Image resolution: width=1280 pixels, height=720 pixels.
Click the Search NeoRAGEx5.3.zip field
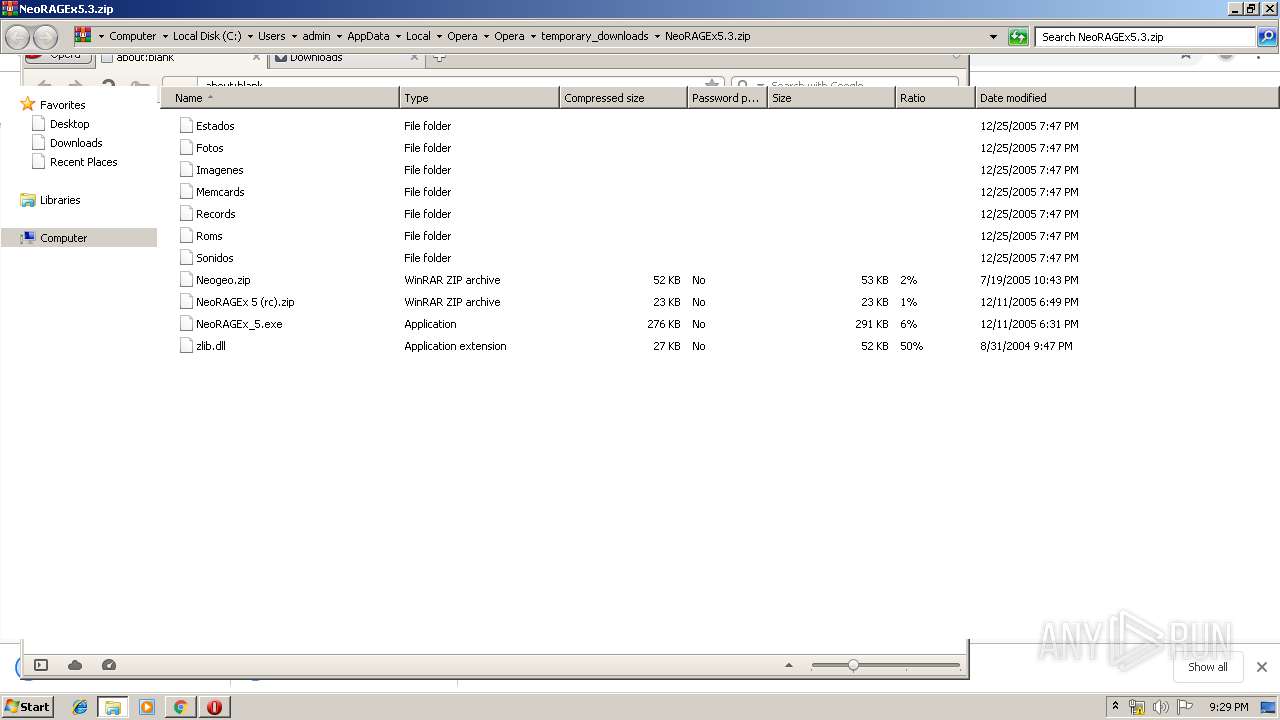1146,37
